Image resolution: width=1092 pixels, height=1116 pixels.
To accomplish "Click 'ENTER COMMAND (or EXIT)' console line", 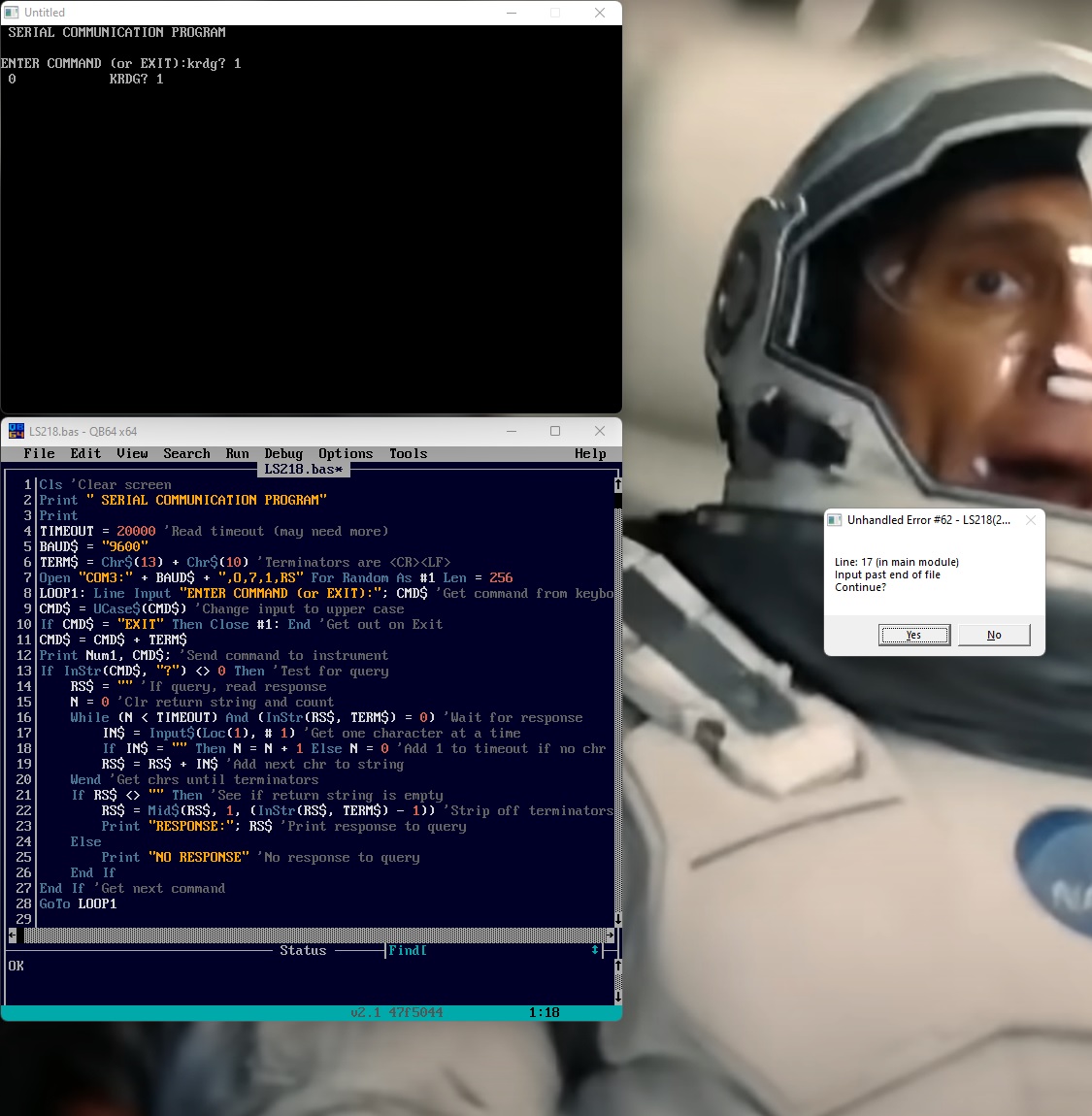I will (x=121, y=63).
